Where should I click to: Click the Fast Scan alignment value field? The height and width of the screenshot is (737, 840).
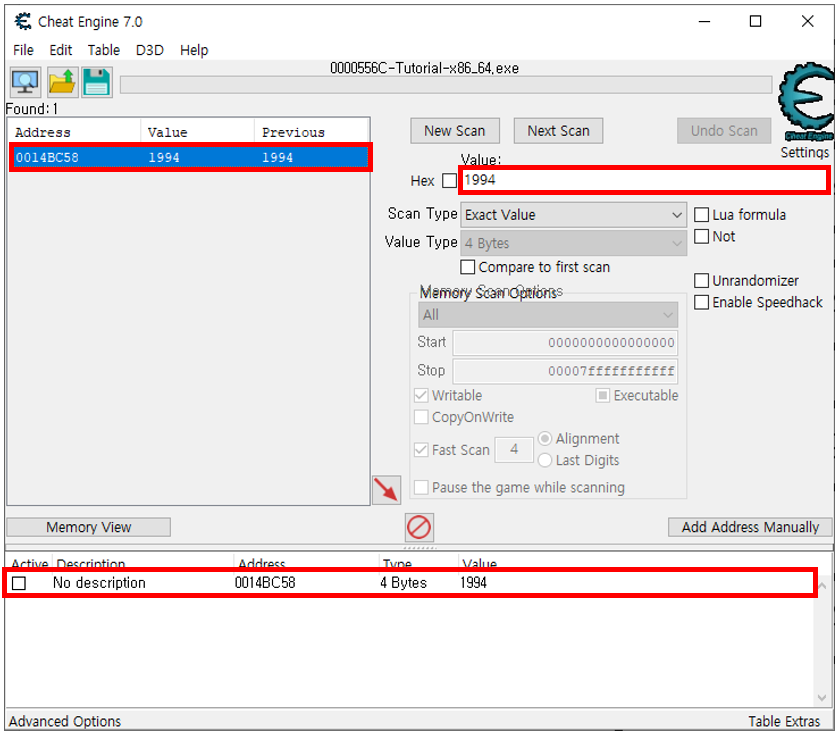click(x=514, y=449)
